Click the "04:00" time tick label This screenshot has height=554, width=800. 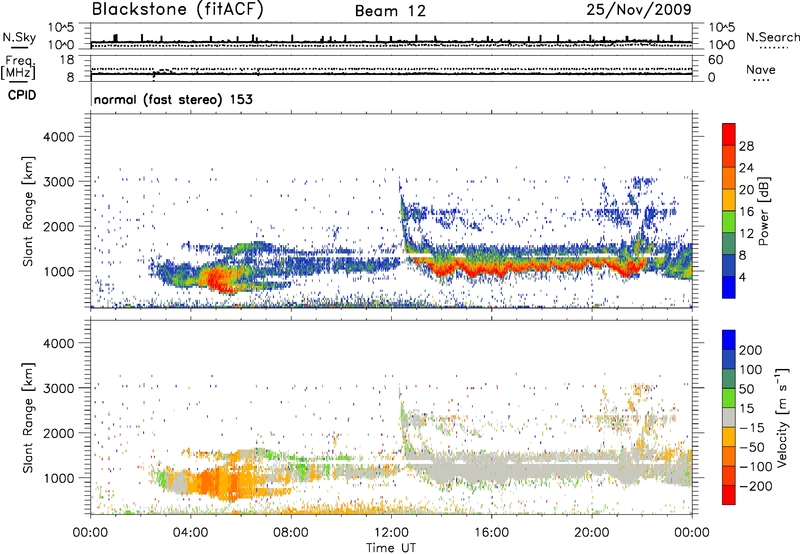(190, 532)
